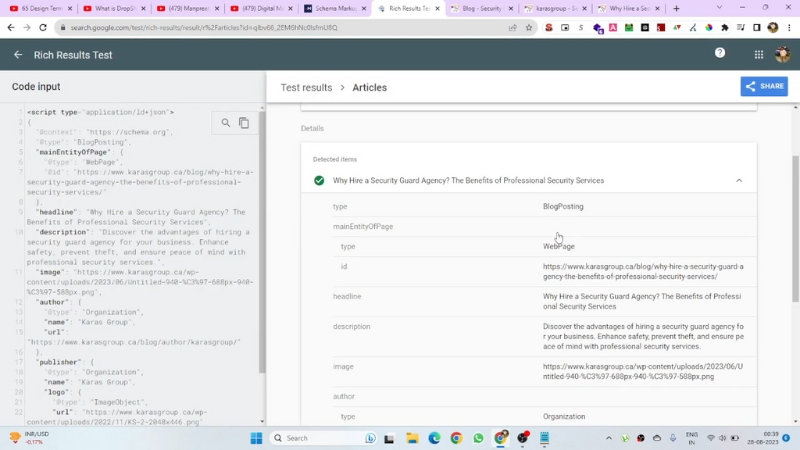Open a new browser tab
This screenshot has width=800, height=450.
point(676,9)
